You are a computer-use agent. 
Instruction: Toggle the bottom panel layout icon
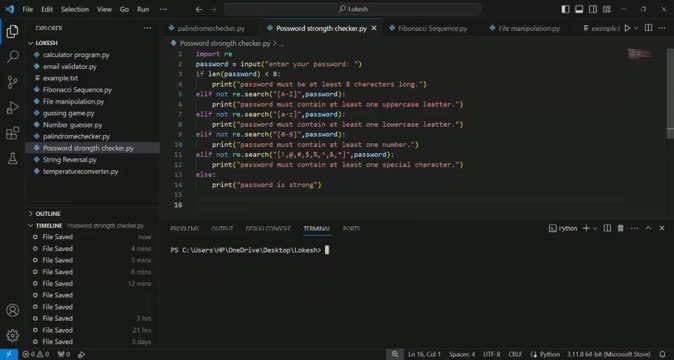(x=579, y=9)
